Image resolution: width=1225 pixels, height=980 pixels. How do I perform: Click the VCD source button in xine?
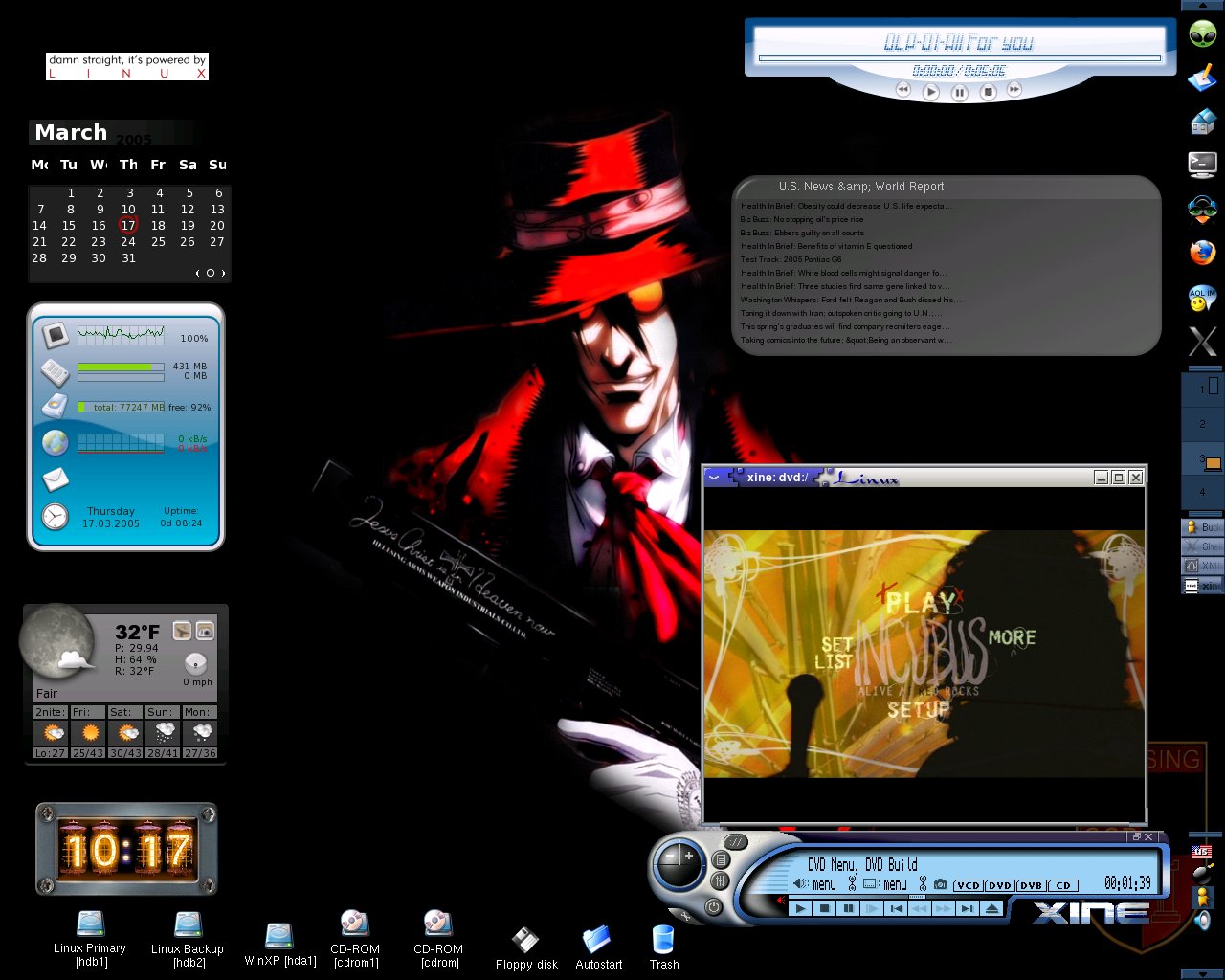968,885
